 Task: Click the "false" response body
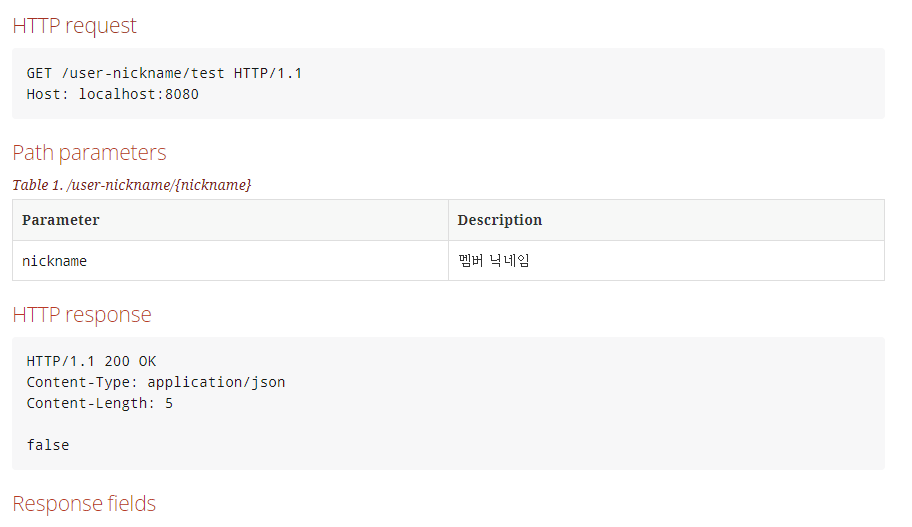click(x=48, y=445)
